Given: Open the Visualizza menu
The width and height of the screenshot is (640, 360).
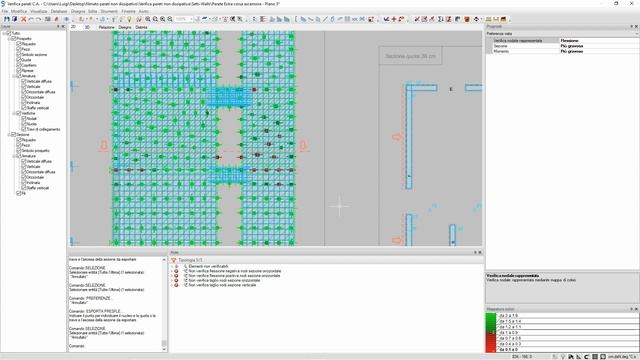Looking at the screenshot, I should click(39, 11).
